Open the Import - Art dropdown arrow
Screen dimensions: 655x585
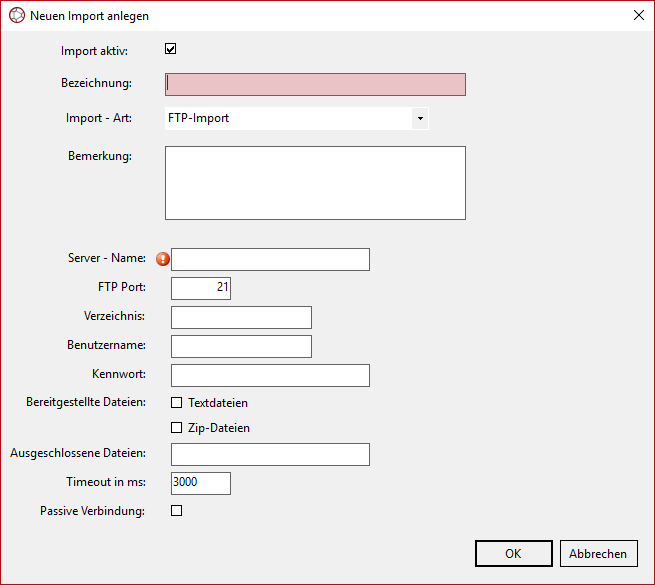click(420, 119)
